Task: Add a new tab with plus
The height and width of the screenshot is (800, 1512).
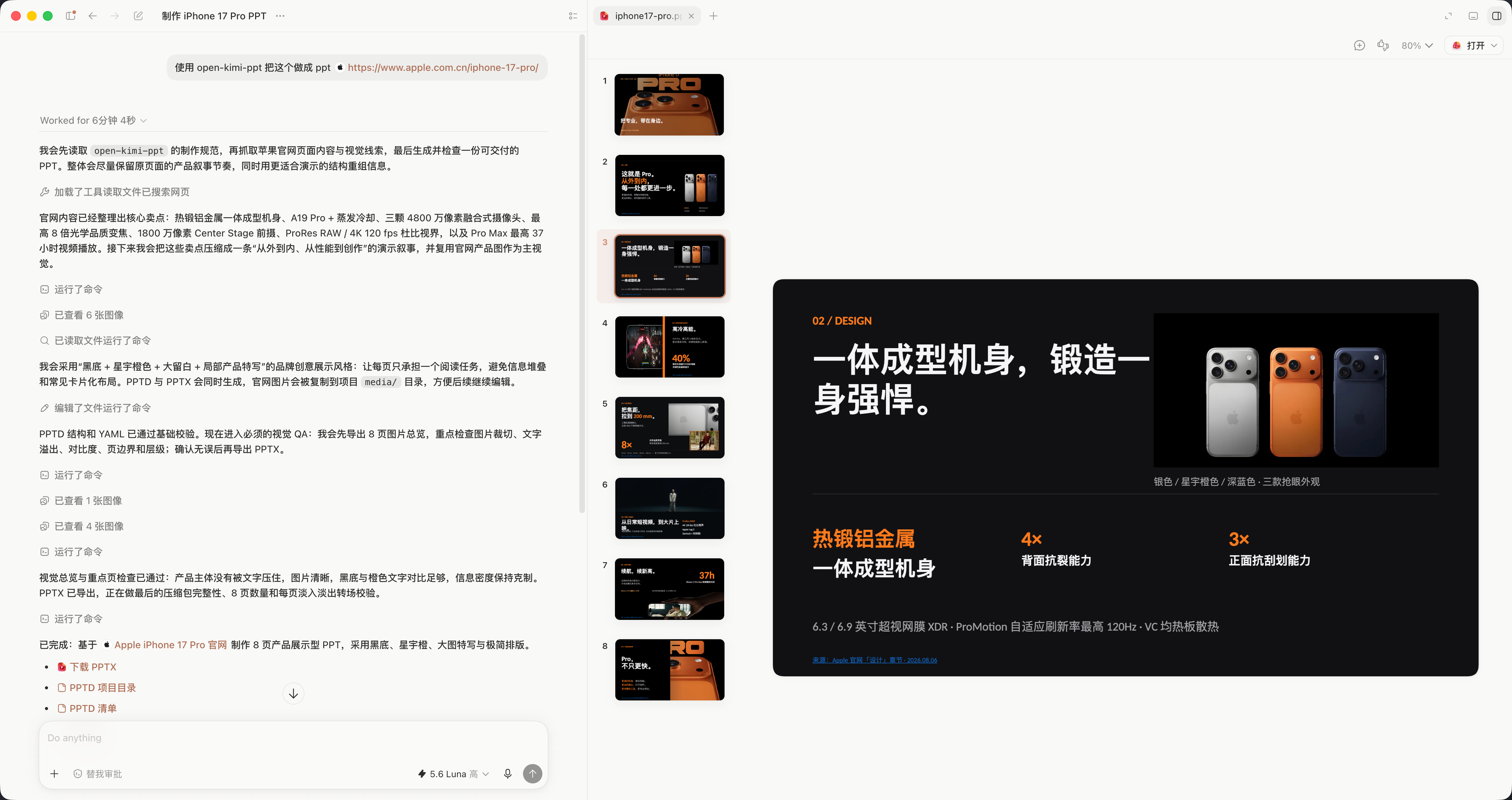Action: [x=713, y=16]
